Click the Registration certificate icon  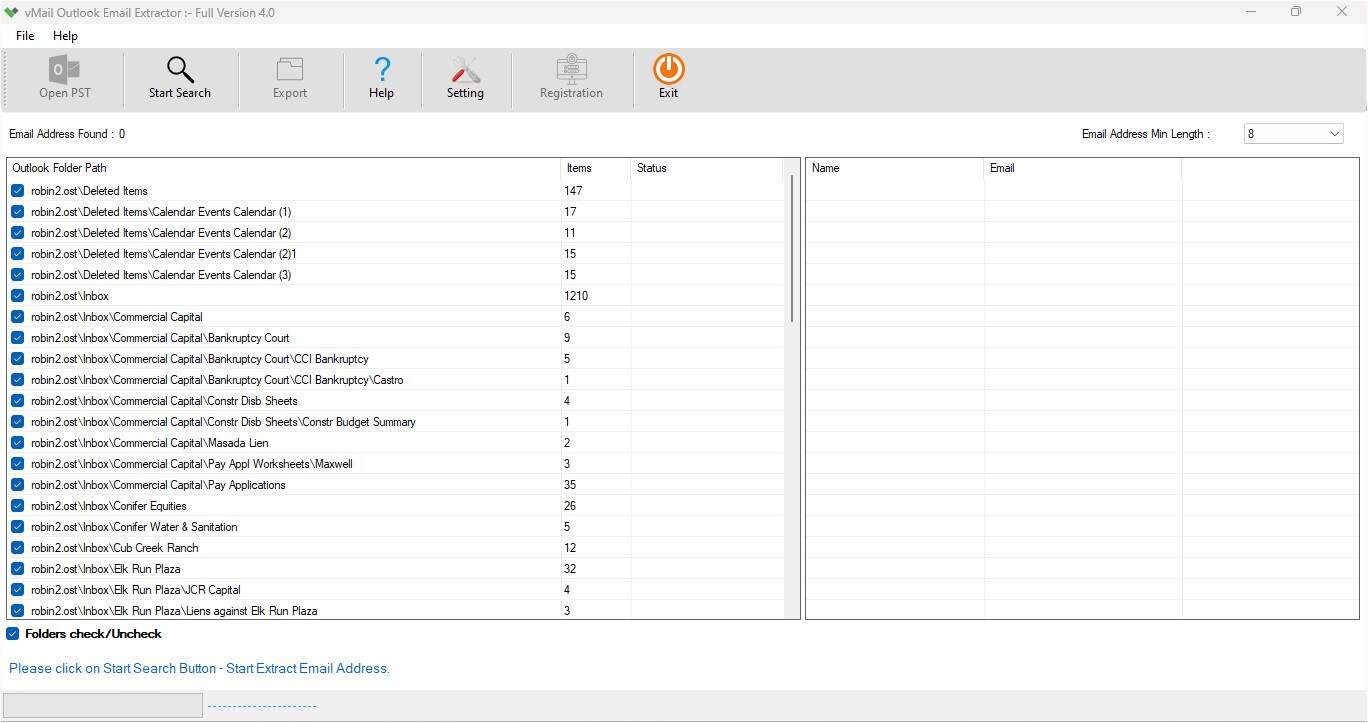[x=571, y=68]
